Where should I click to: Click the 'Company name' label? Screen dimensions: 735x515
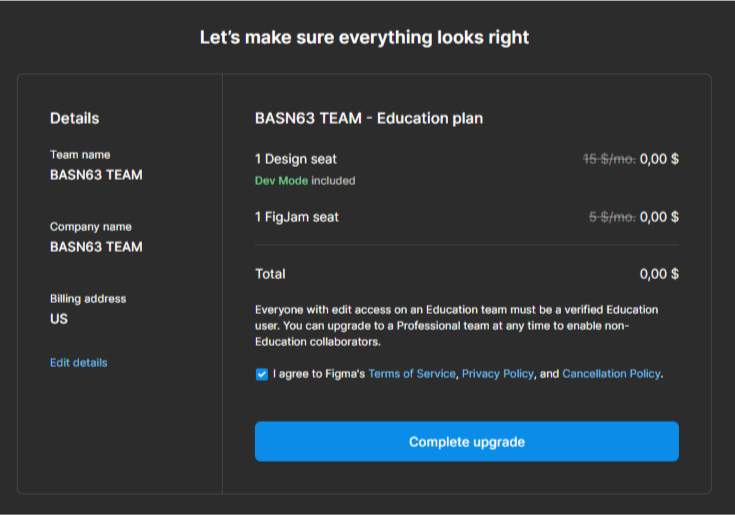click(91, 227)
